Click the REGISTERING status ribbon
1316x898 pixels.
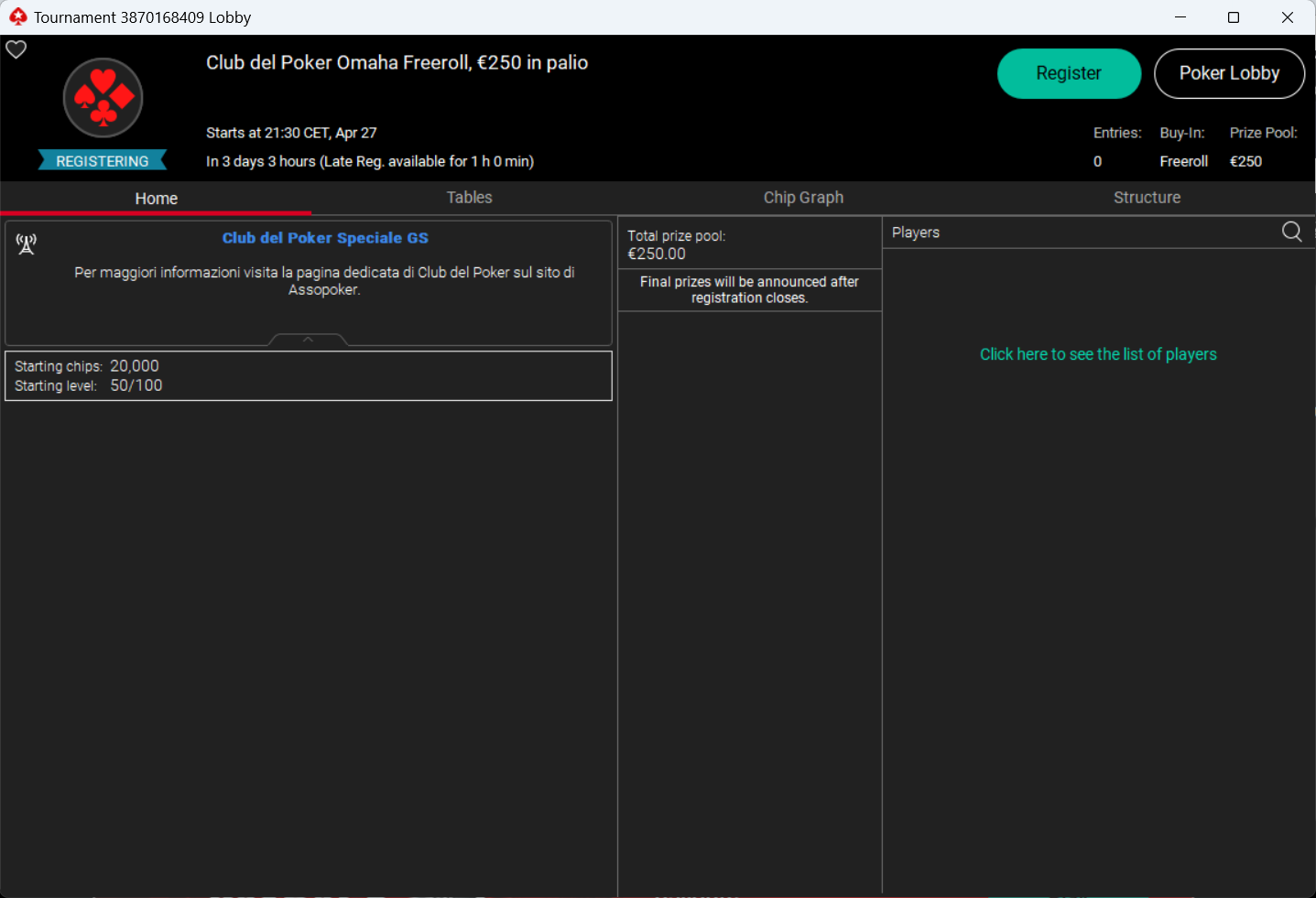click(x=103, y=161)
